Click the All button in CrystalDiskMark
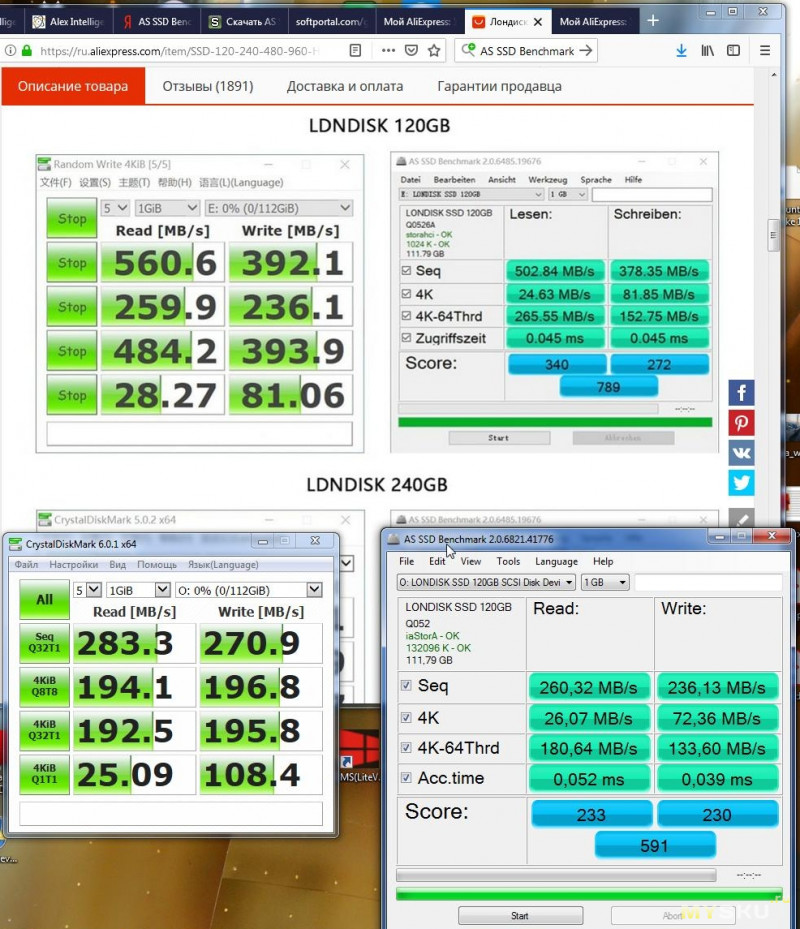The height and width of the screenshot is (929, 800). (x=44, y=599)
